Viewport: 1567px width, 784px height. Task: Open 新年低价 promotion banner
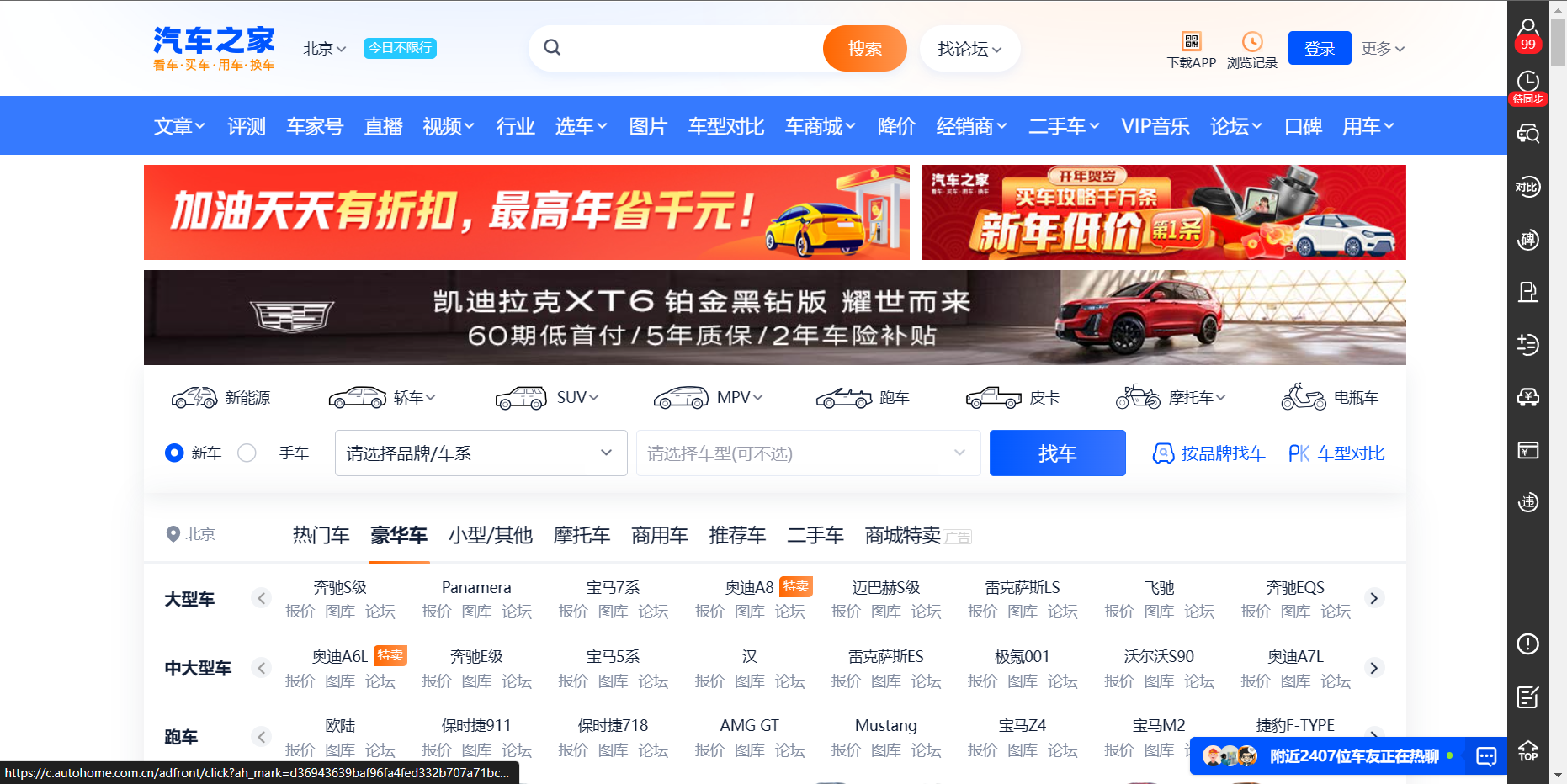[1164, 212]
